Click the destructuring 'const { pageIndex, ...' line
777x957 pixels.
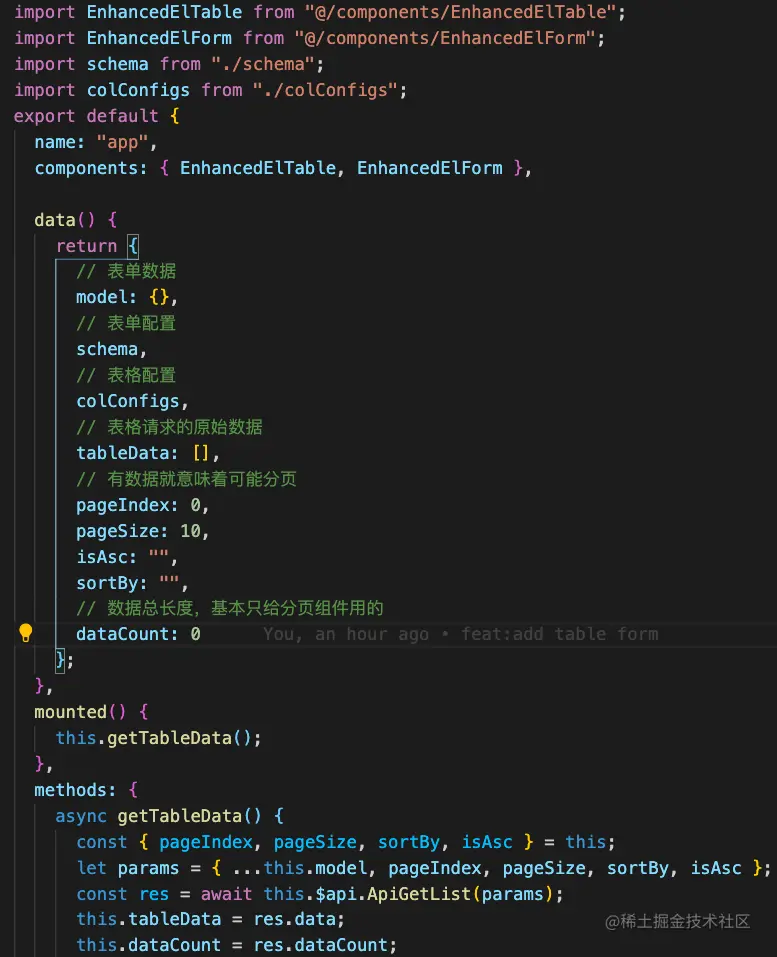(x=345, y=842)
